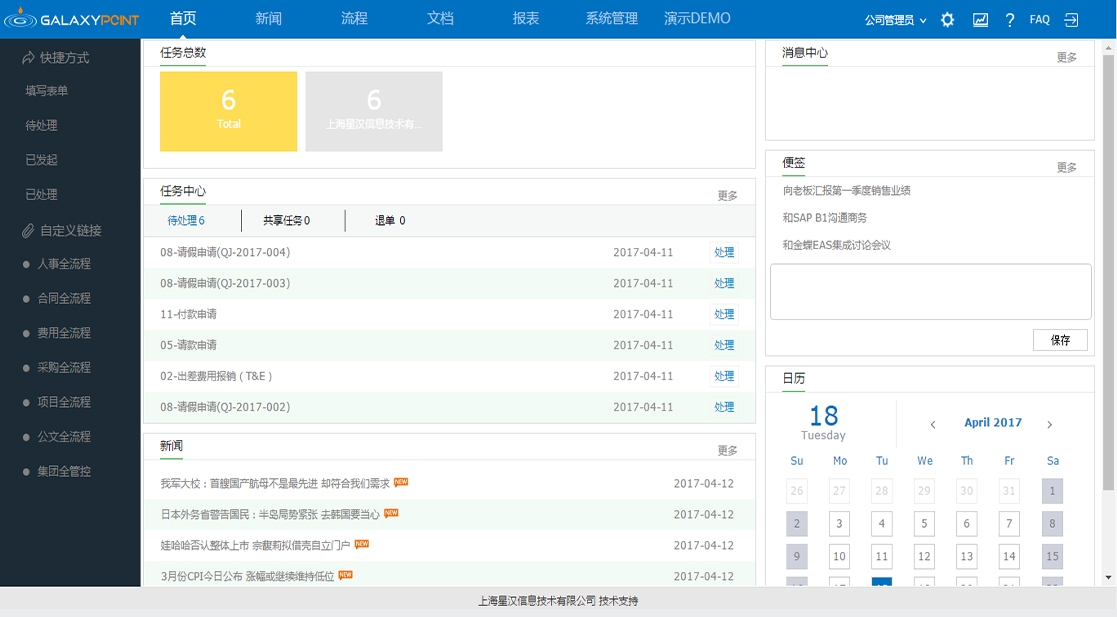Click the right vertical page scrollbar
Screen dimensions: 1117x617
(x=1108, y=273)
